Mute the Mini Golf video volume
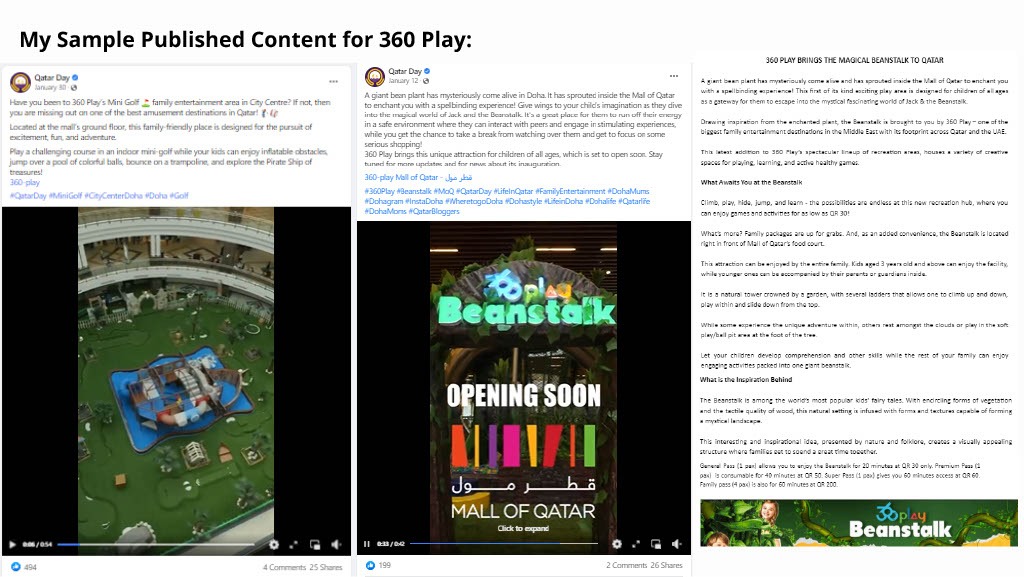 [x=336, y=544]
